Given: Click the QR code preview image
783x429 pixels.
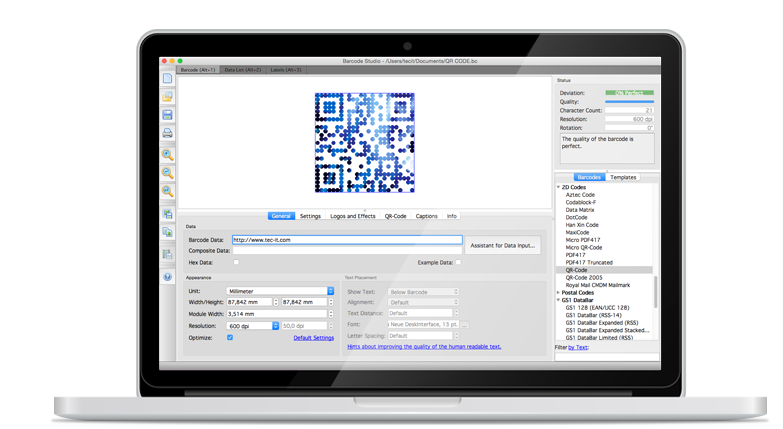Looking at the screenshot, I should [x=365, y=143].
